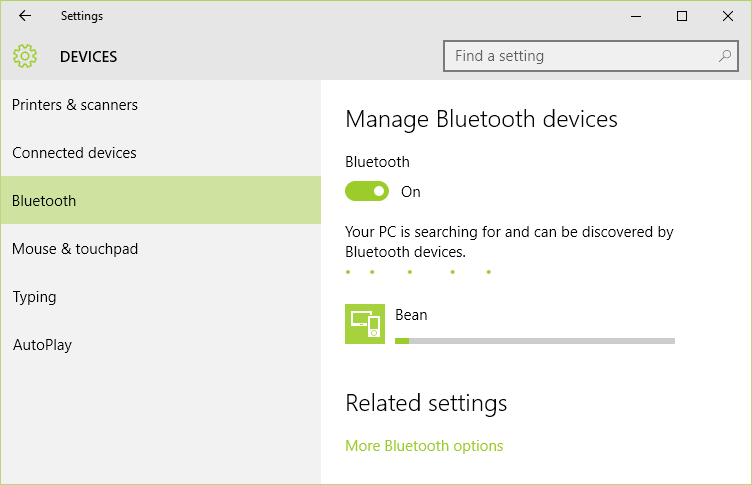752x485 pixels.
Task: Click the Settings window title text
Action: point(81,16)
